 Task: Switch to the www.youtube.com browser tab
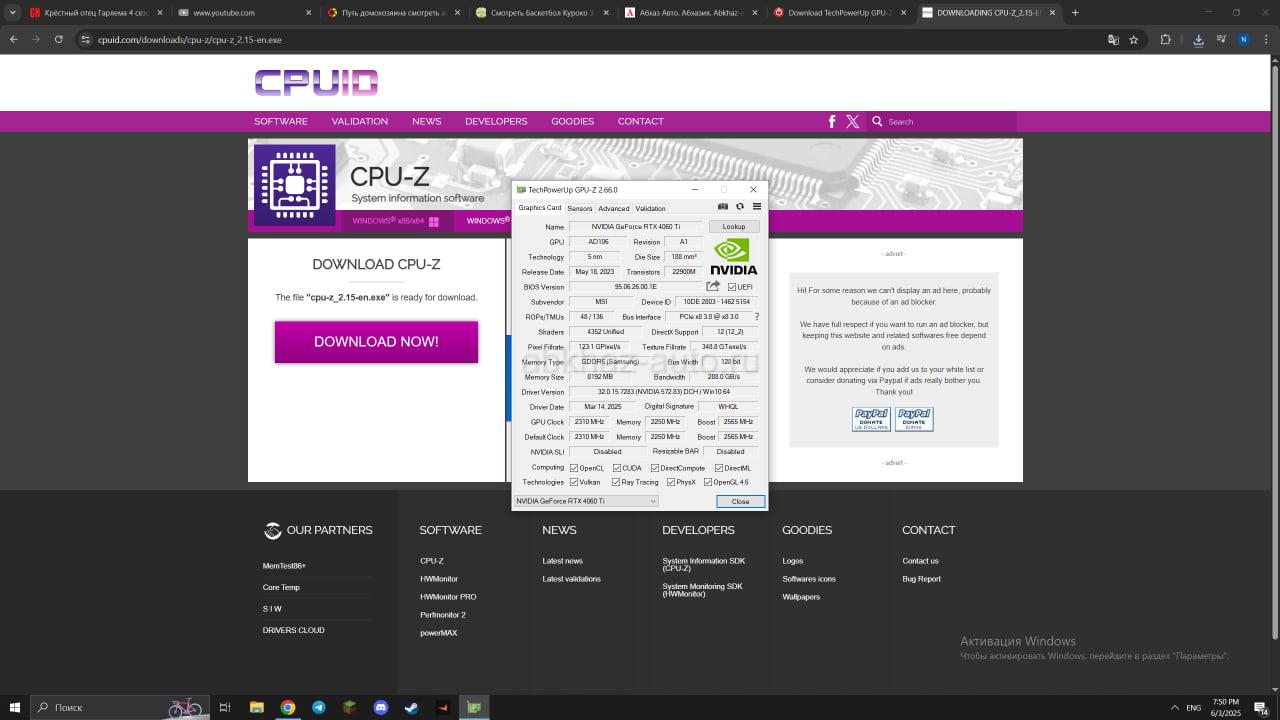(245, 13)
